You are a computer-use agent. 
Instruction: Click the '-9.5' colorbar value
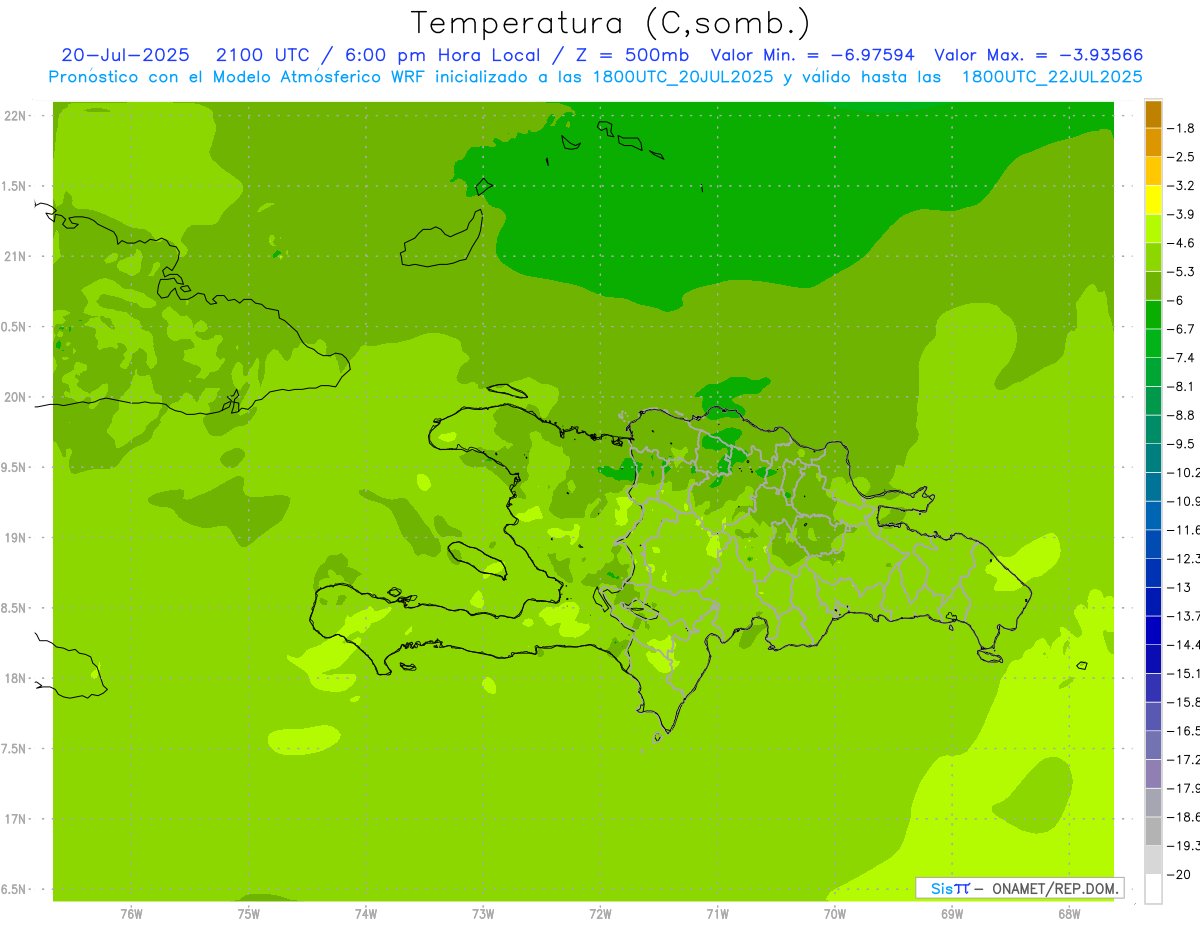(1181, 444)
